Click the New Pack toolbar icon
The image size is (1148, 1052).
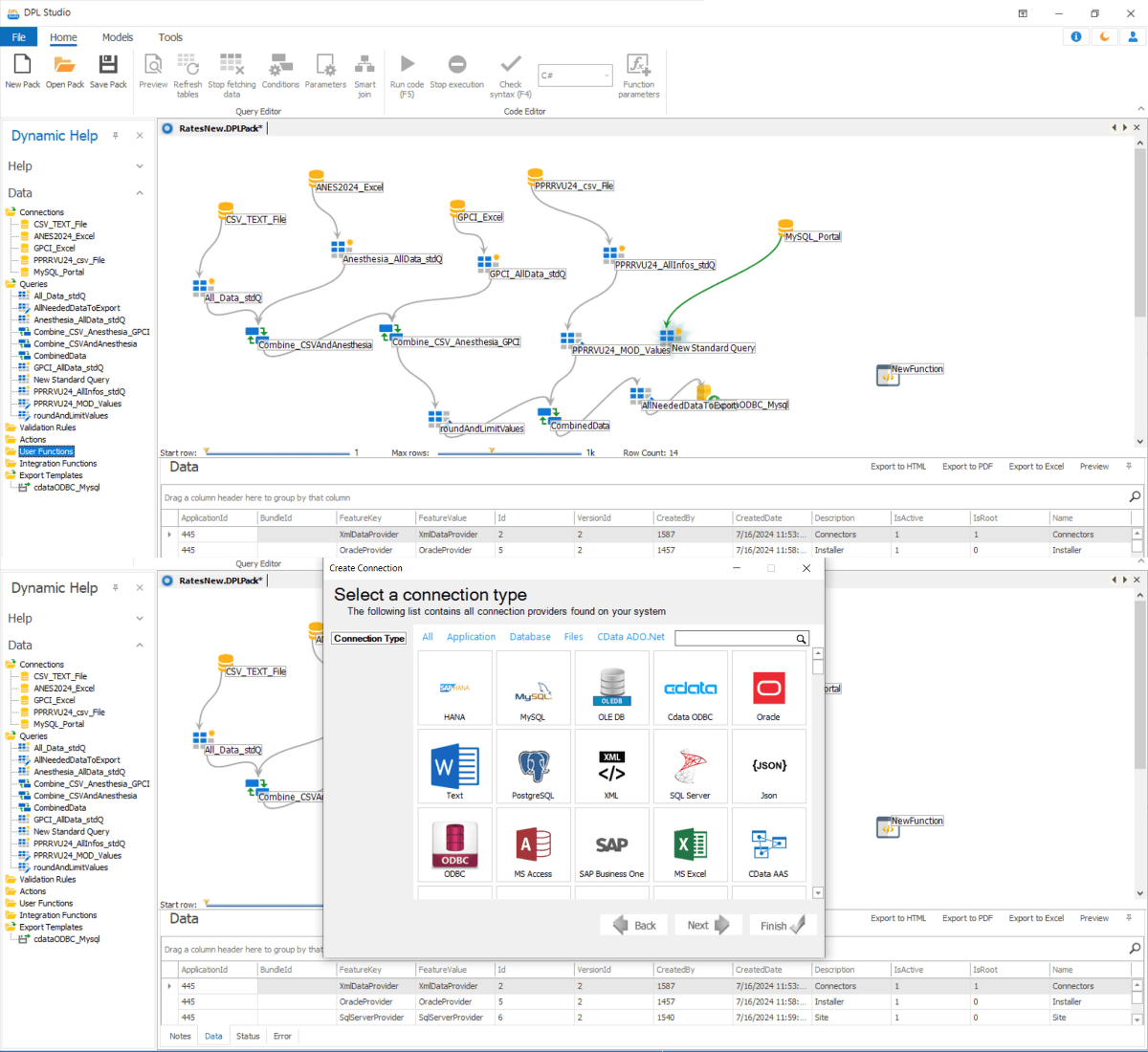coord(22,65)
